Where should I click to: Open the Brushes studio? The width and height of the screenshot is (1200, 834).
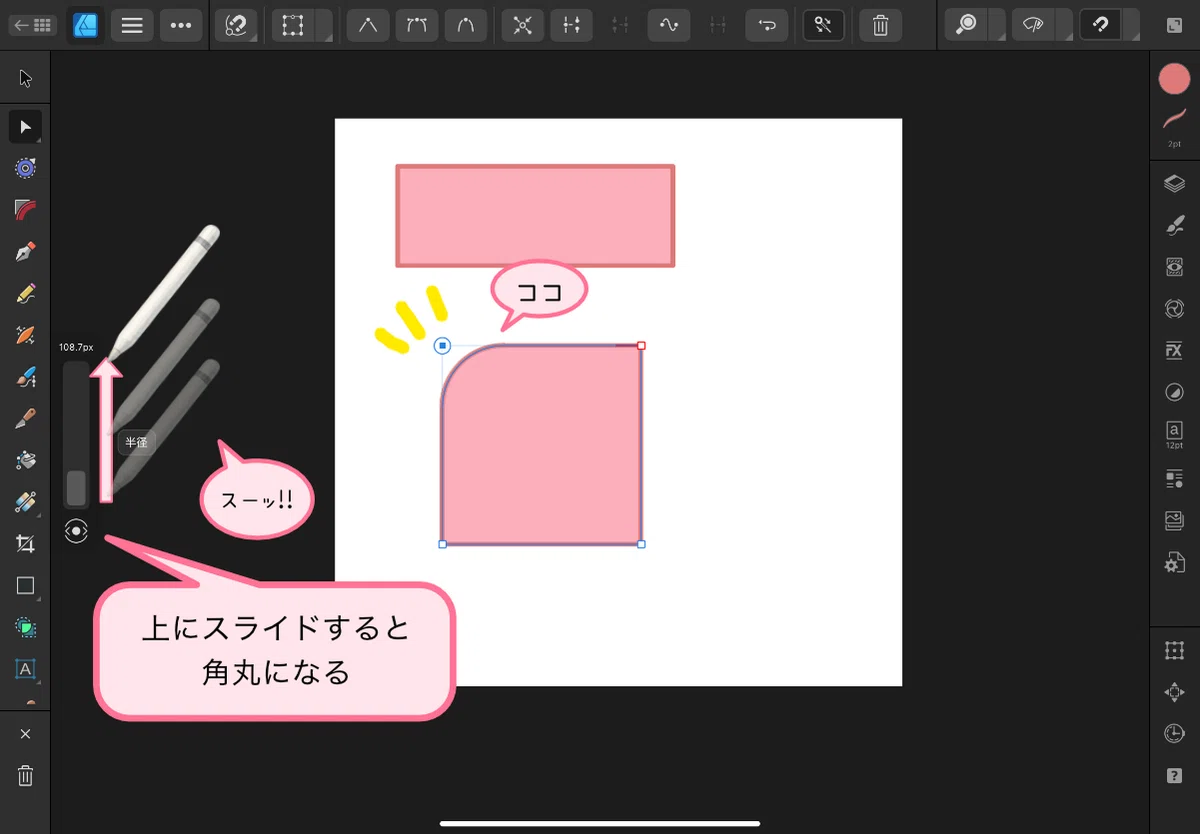[1174, 226]
